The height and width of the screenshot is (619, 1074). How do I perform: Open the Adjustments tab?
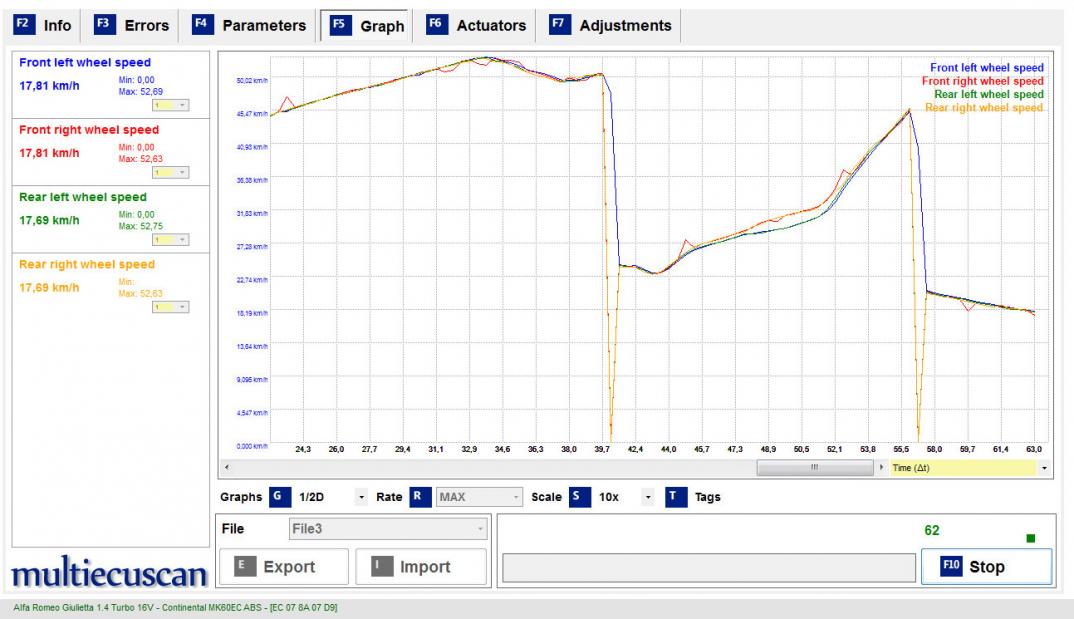611,25
